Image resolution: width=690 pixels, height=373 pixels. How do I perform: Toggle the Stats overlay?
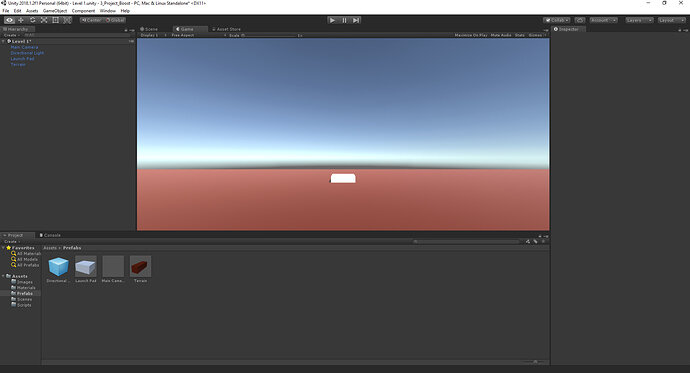coord(520,35)
